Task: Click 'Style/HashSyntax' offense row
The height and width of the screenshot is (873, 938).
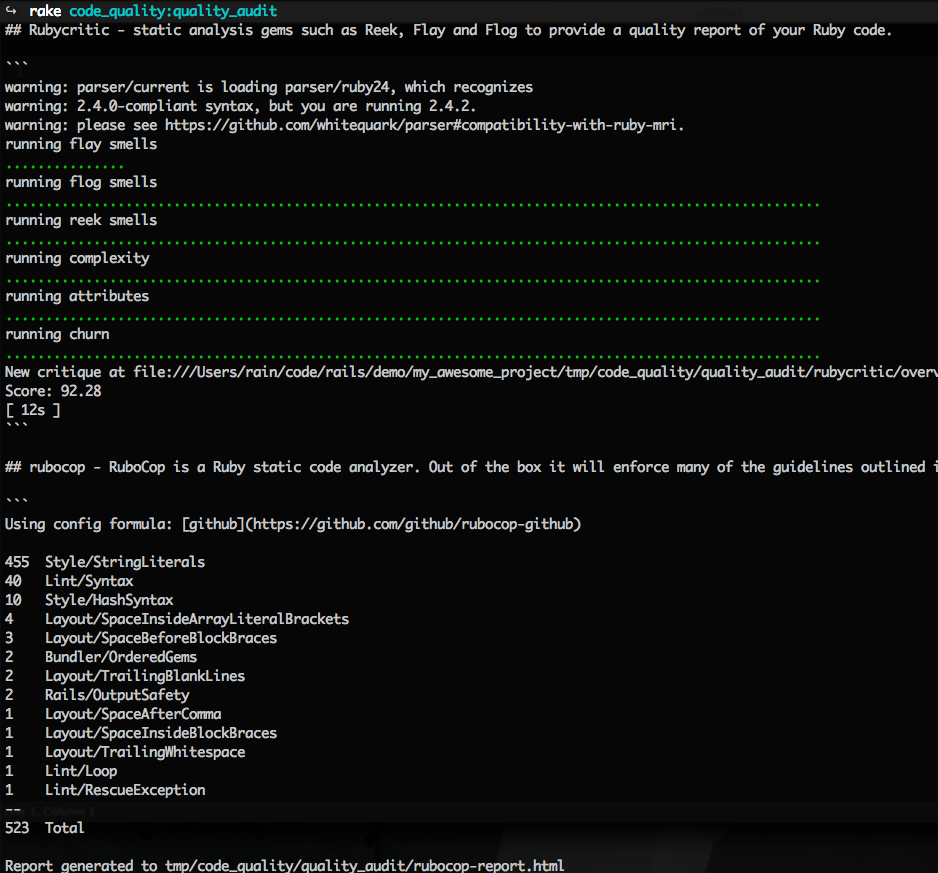Action: (x=89, y=600)
